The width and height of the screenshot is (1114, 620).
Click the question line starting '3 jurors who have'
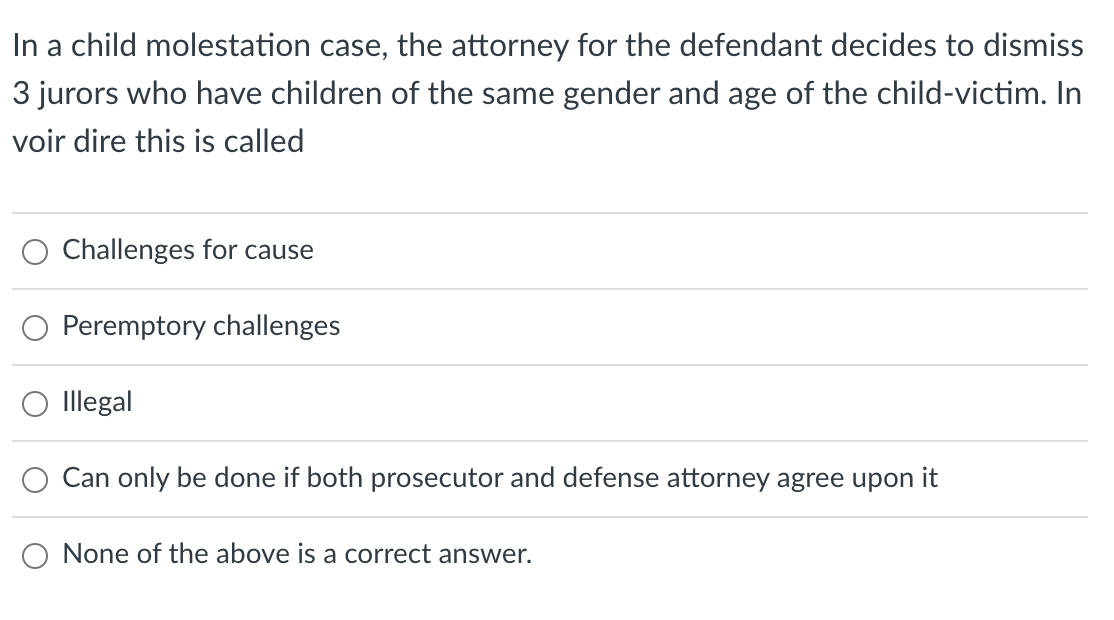click(547, 94)
